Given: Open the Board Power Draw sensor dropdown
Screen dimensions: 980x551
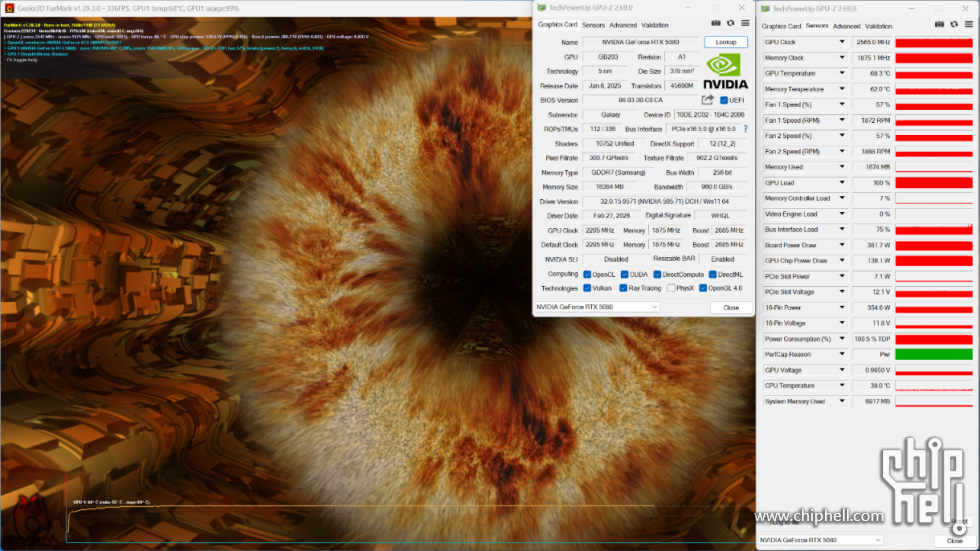Looking at the screenshot, I should coord(842,245).
